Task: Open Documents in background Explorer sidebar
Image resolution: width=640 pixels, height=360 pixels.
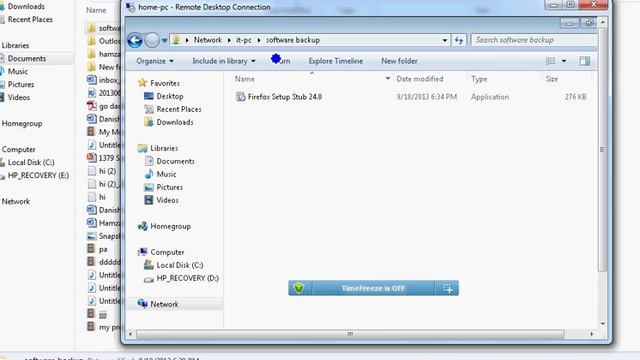Action: [x=27, y=58]
